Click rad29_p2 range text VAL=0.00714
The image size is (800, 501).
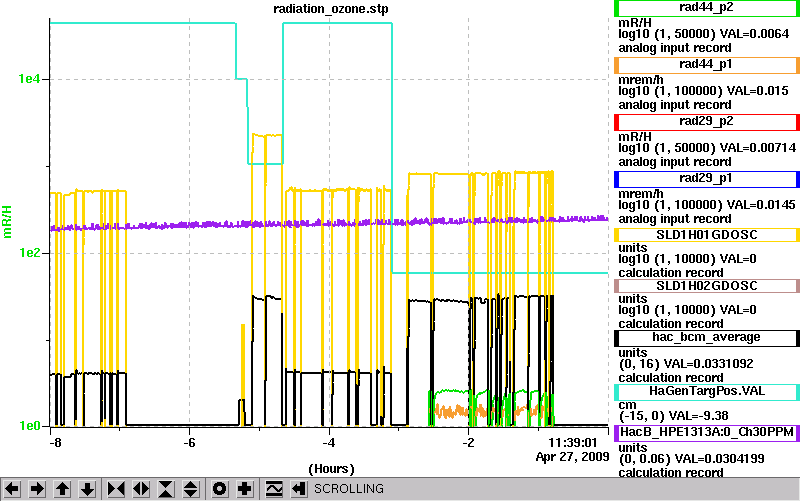pyautogui.click(x=758, y=148)
